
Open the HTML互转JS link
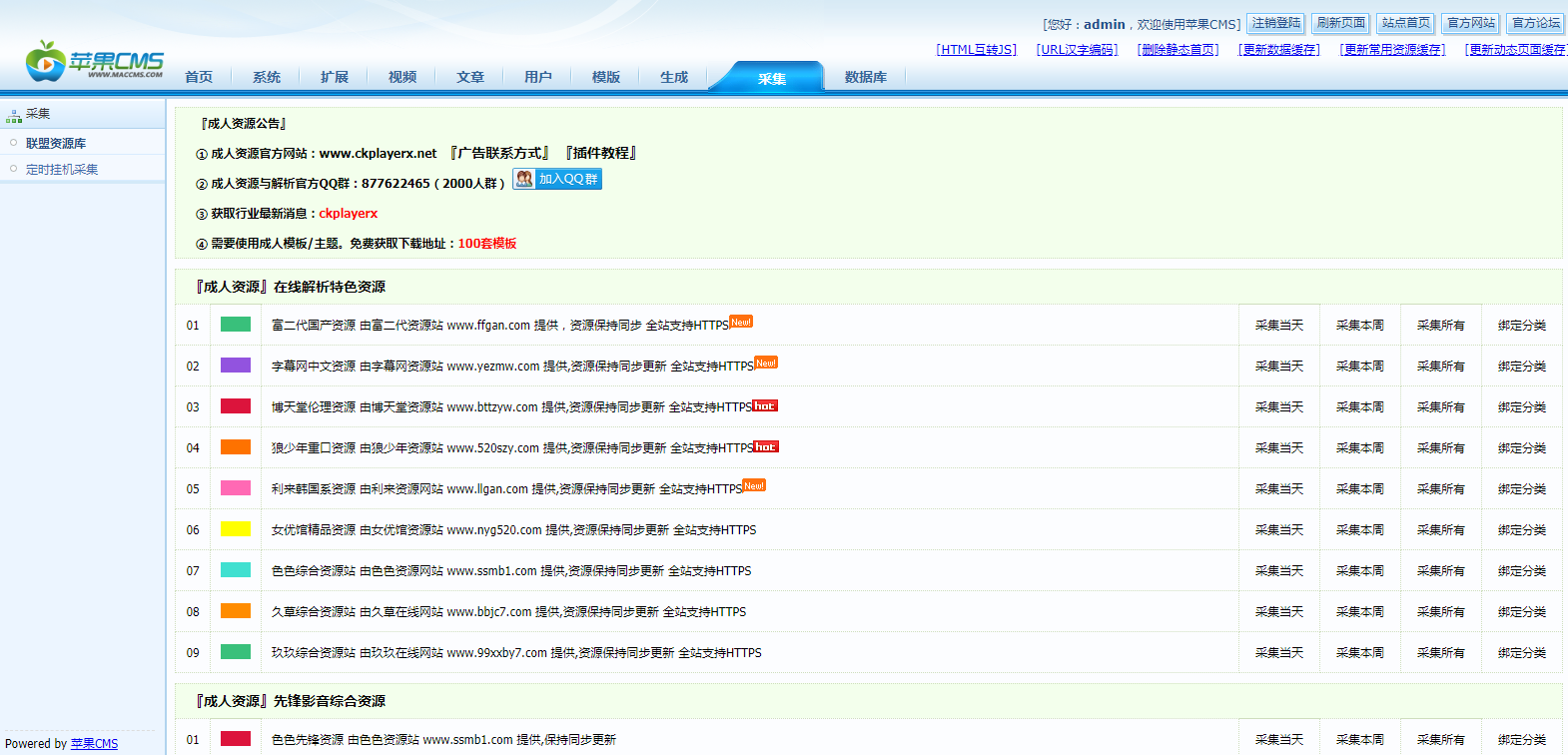pyautogui.click(x=977, y=49)
